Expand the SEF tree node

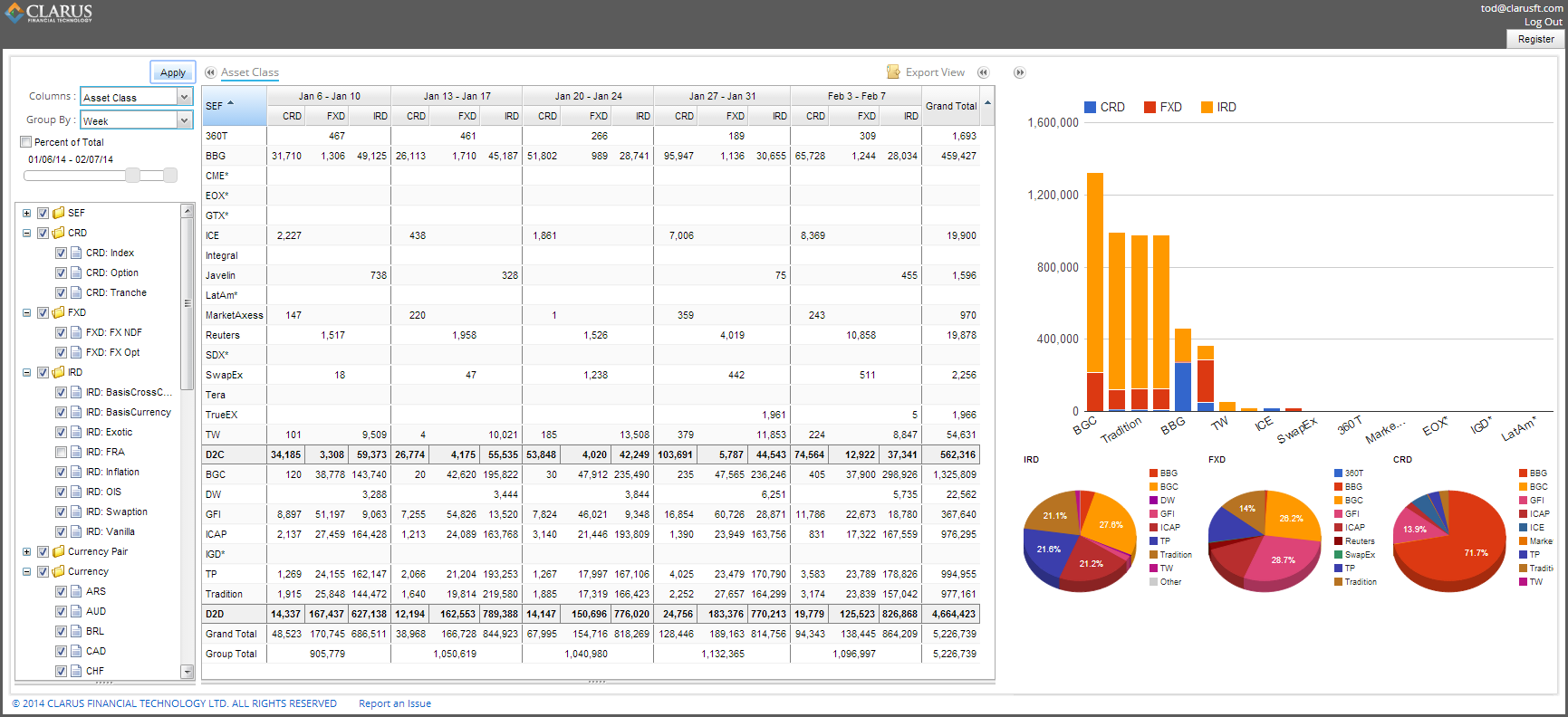coord(26,213)
